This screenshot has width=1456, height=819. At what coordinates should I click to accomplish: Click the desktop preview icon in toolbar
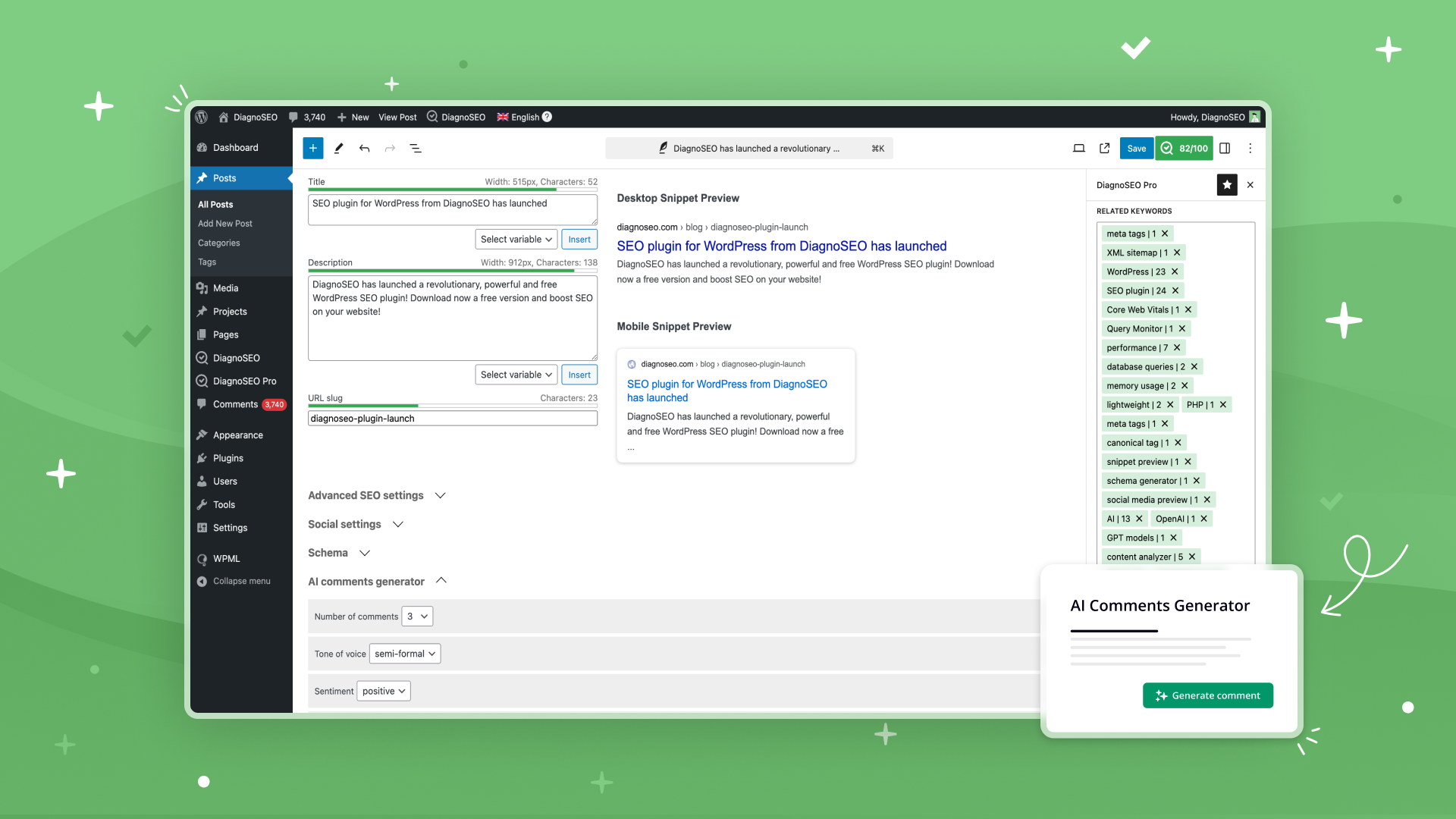click(1078, 148)
